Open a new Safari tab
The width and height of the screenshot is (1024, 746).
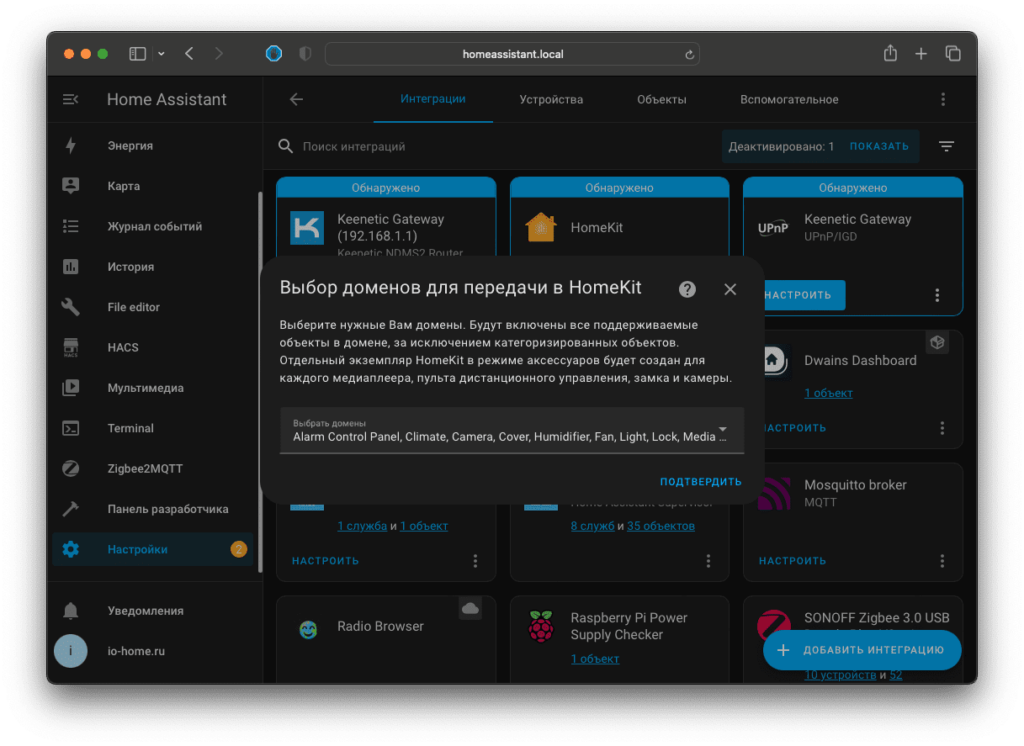921,54
